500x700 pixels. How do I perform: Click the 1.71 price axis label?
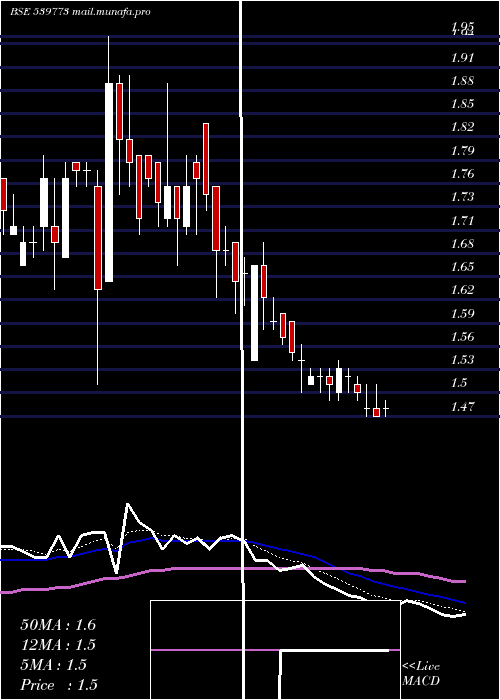[x=461, y=221]
